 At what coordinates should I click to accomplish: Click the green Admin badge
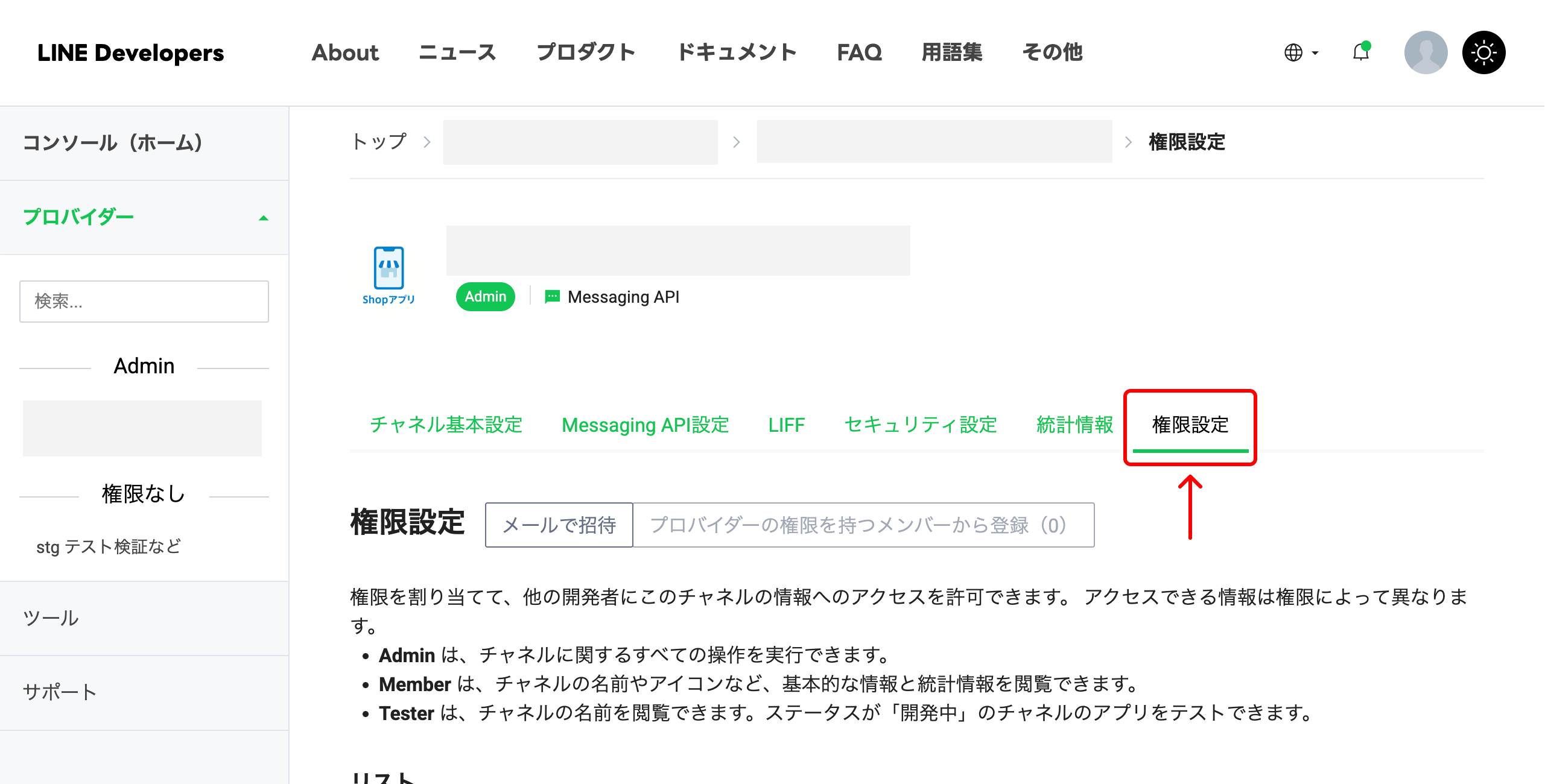[x=485, y=296]
